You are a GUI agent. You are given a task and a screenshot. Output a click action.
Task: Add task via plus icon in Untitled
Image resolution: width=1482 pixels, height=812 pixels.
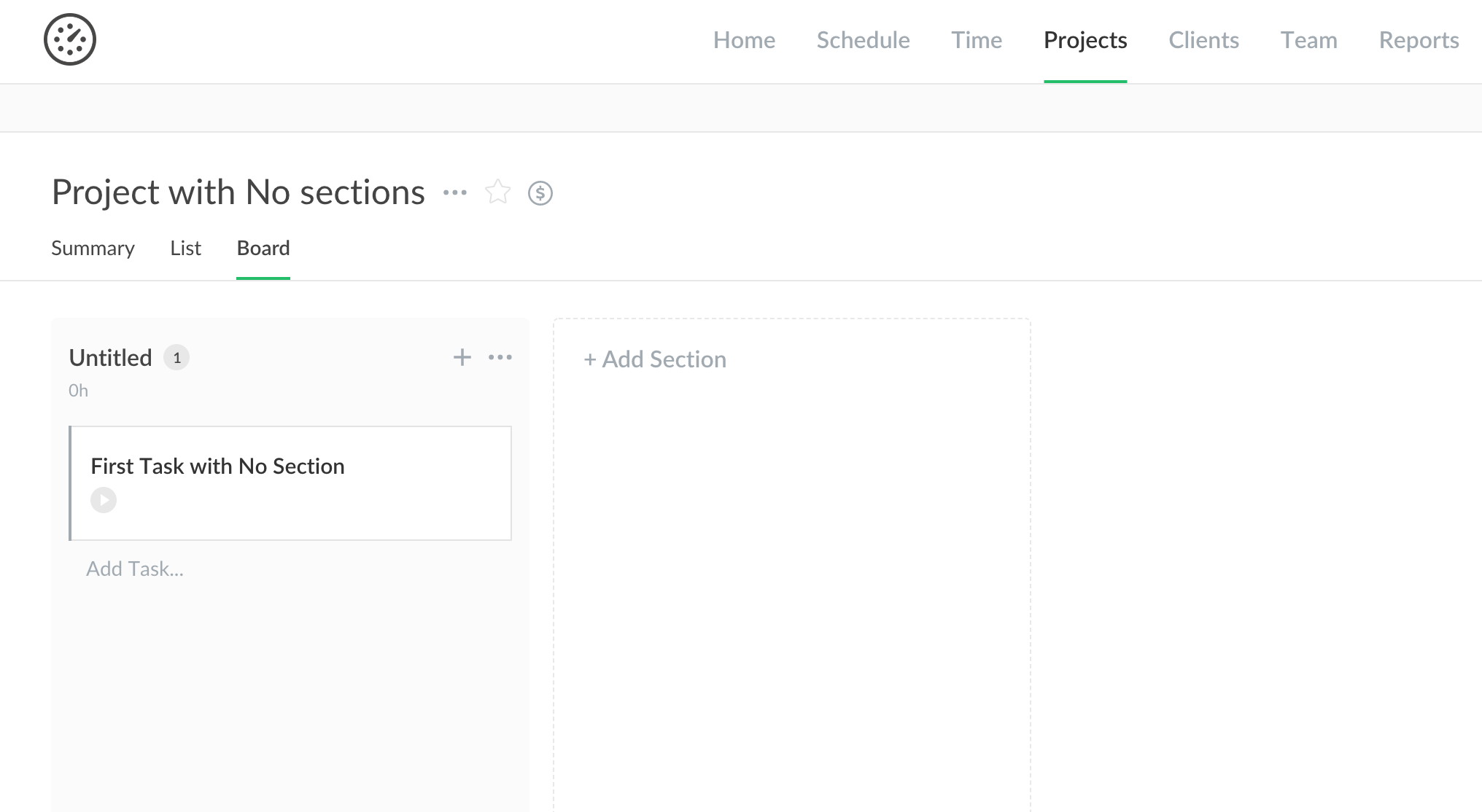(x=462, y=357)
